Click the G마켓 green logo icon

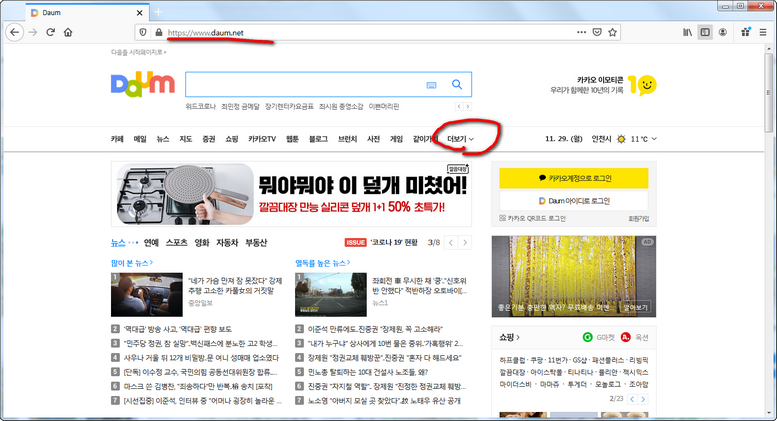pyautogui.click(x=587, y=337)
